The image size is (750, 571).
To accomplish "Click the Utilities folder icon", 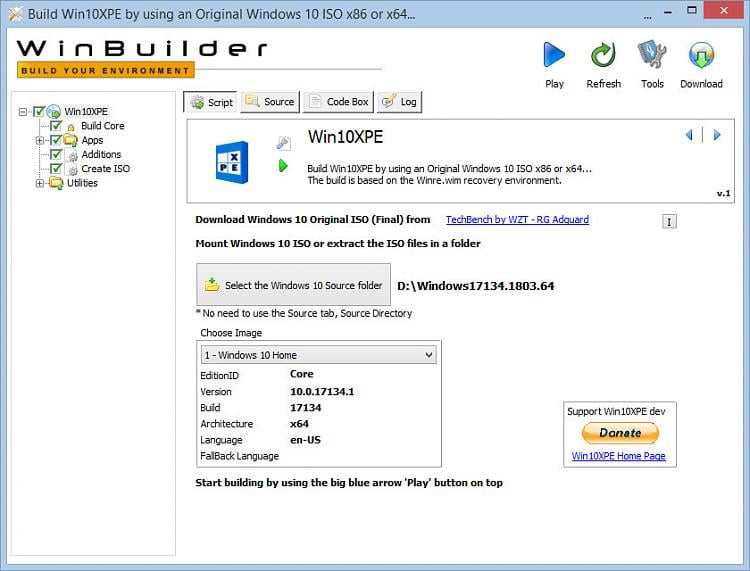I will coord(56,183).
